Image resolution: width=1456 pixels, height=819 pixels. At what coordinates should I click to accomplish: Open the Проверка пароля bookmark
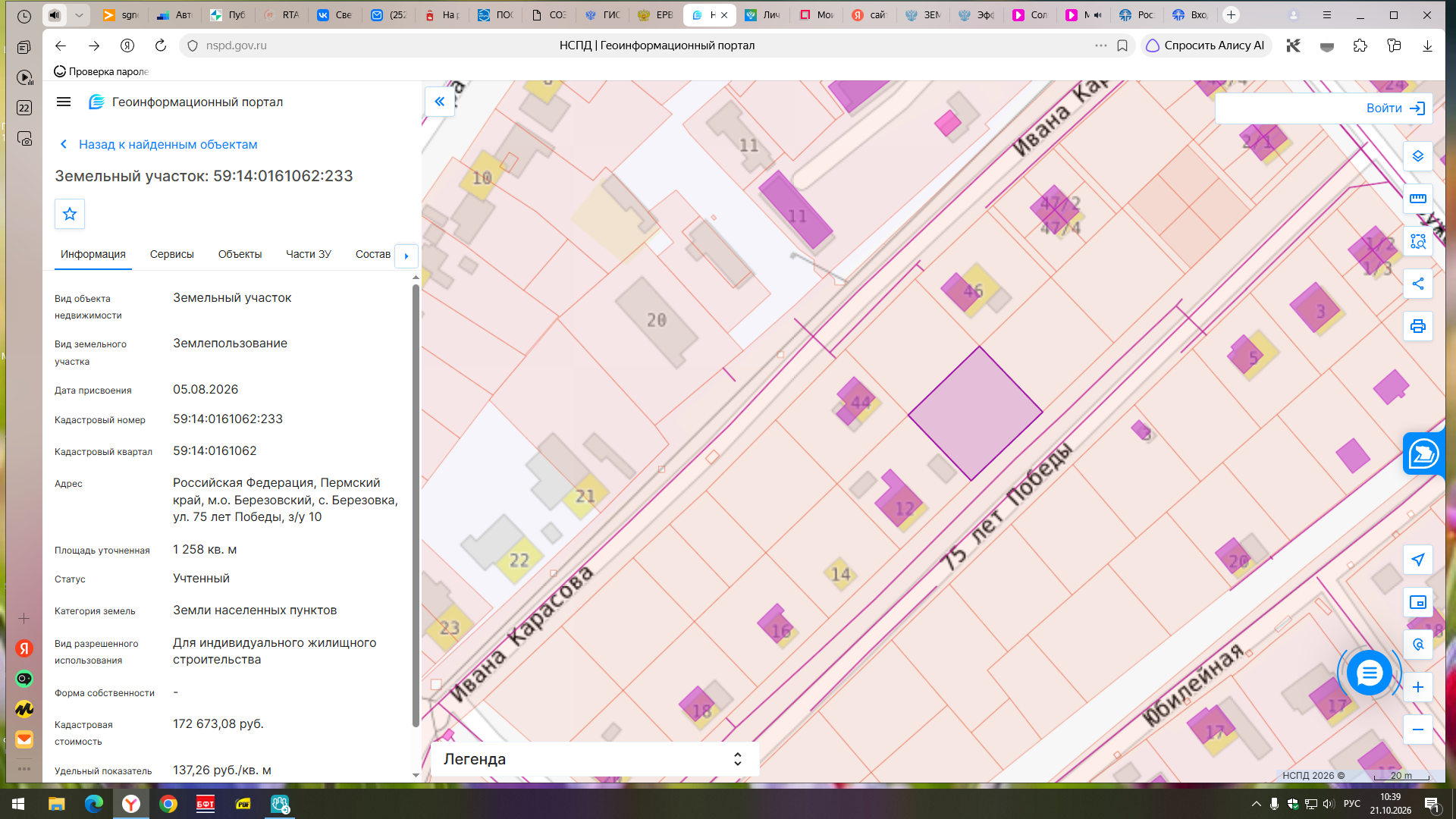pos(101,71)
